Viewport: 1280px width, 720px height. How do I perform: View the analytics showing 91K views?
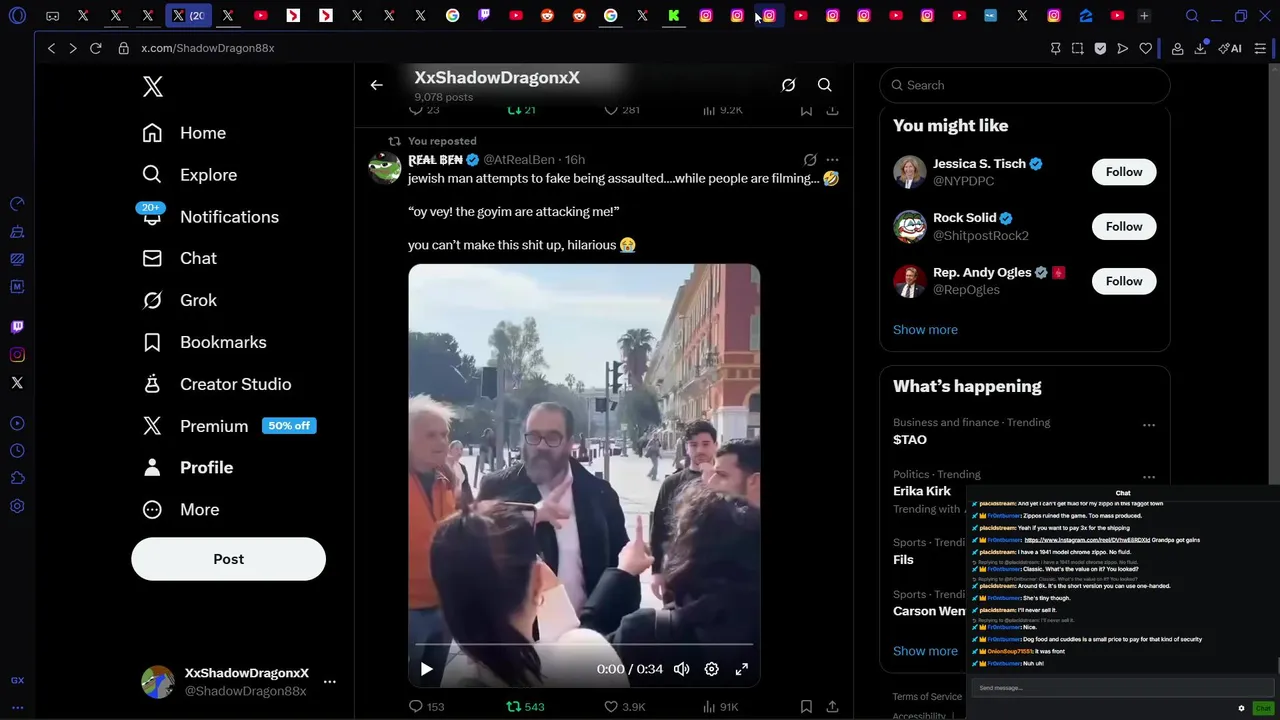coord(720,707)
